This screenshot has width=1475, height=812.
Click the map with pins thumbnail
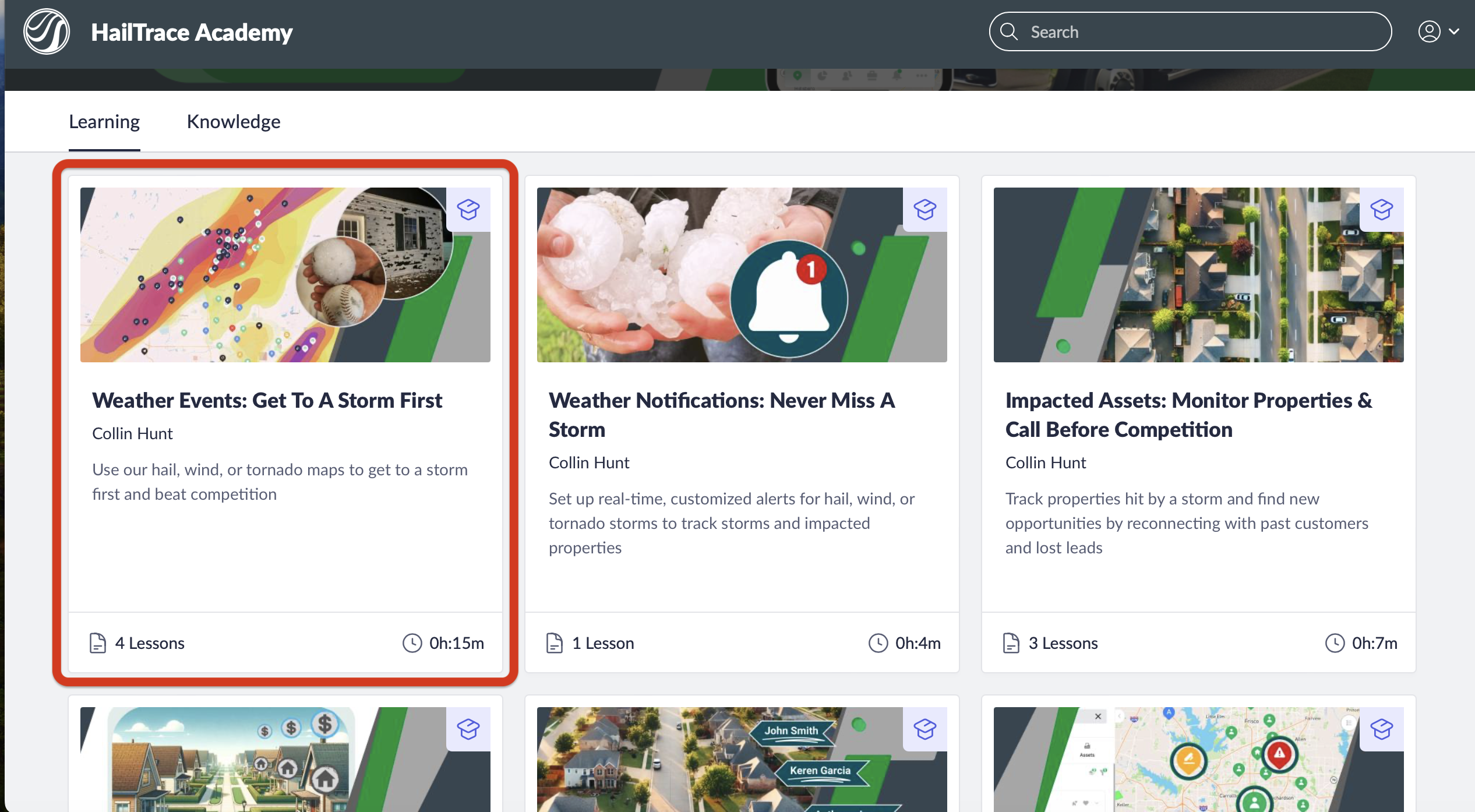click(x=1199, y=760)
